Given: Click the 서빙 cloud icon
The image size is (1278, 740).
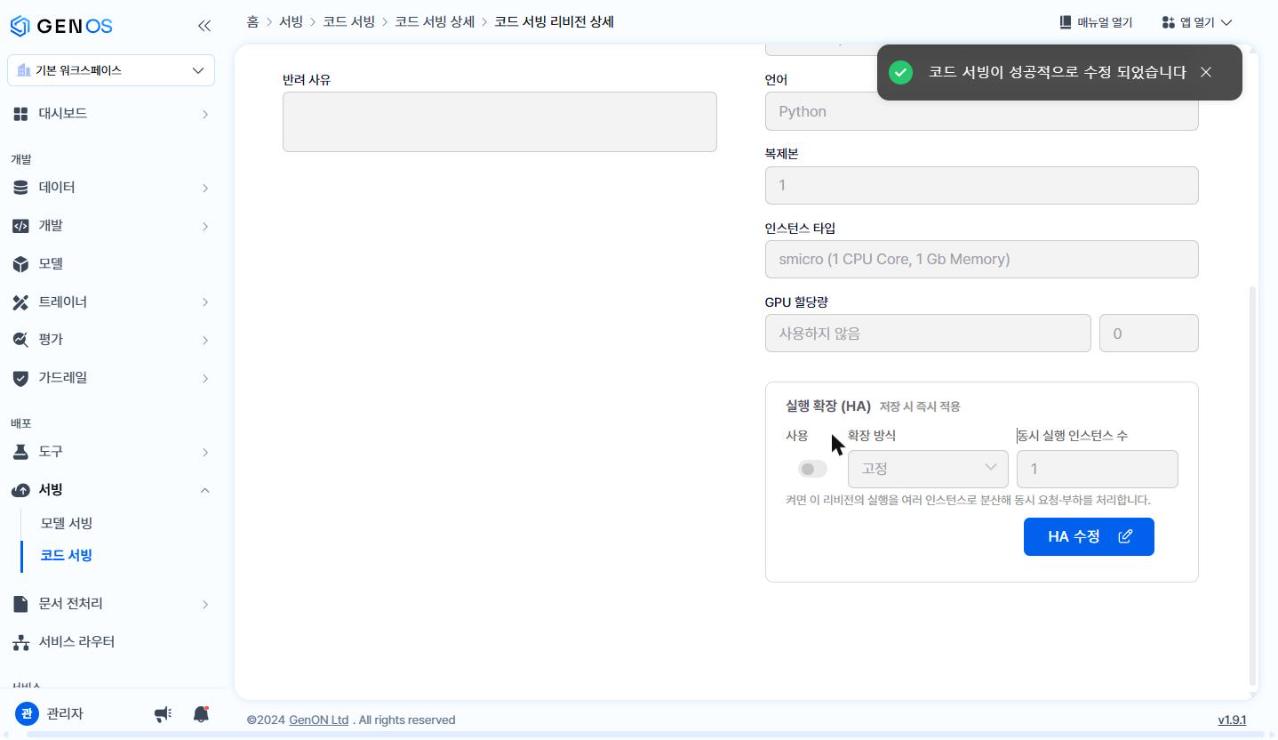Looking at the screenshot, I should [20, 490].
